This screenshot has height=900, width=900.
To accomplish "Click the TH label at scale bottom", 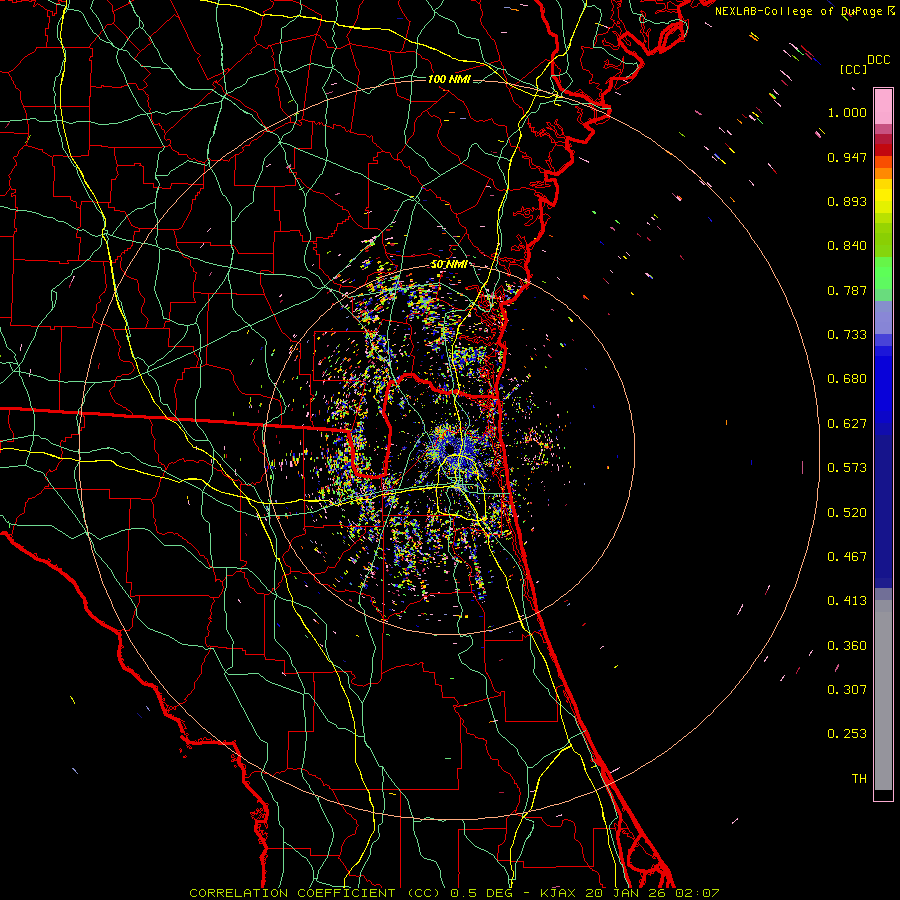I will click(x=859, y=779).
